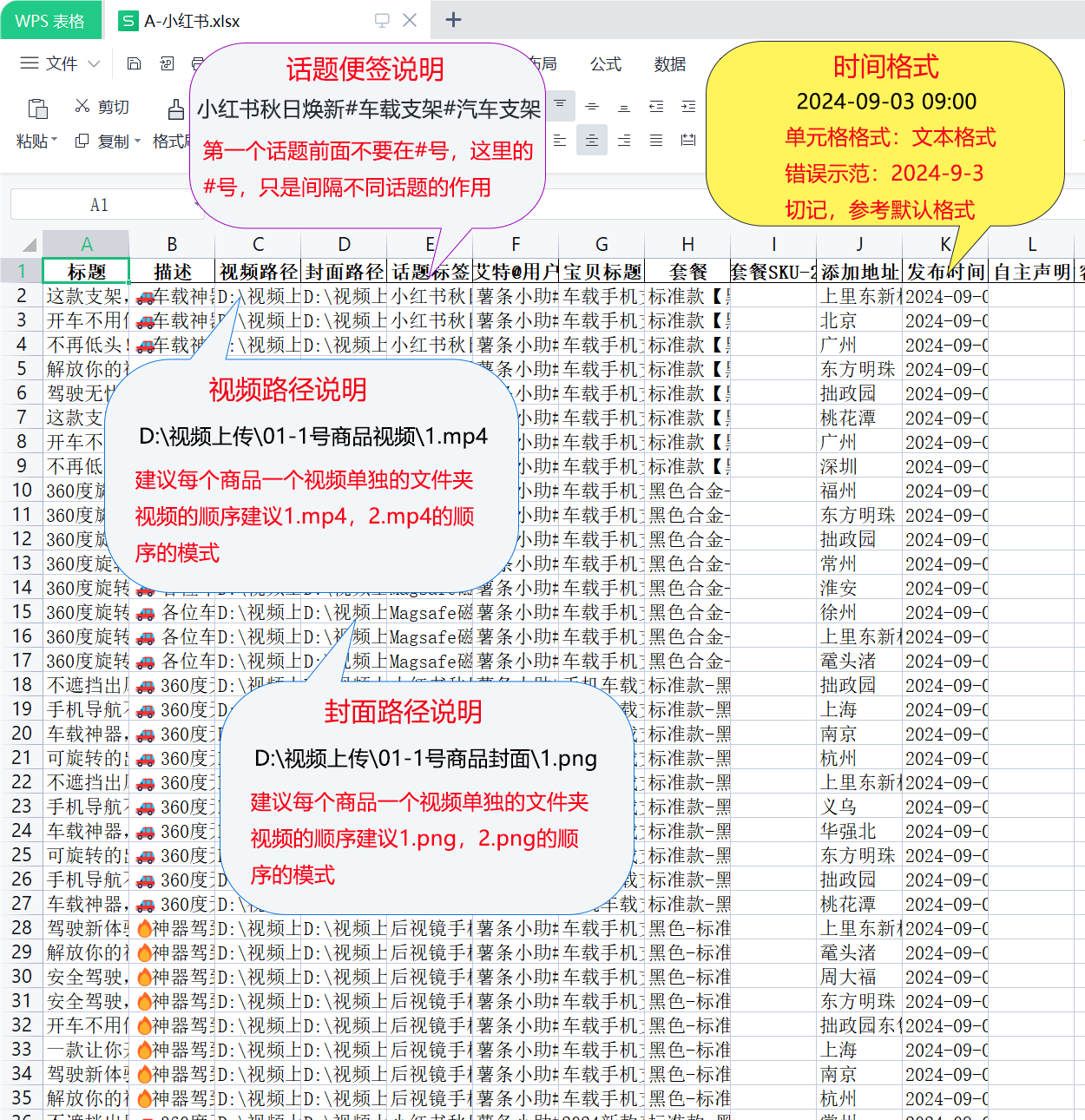Apply bottom vertical alignment
Image resolution: width=1085 pixels, height=1120 pixels.
(624, 106)
